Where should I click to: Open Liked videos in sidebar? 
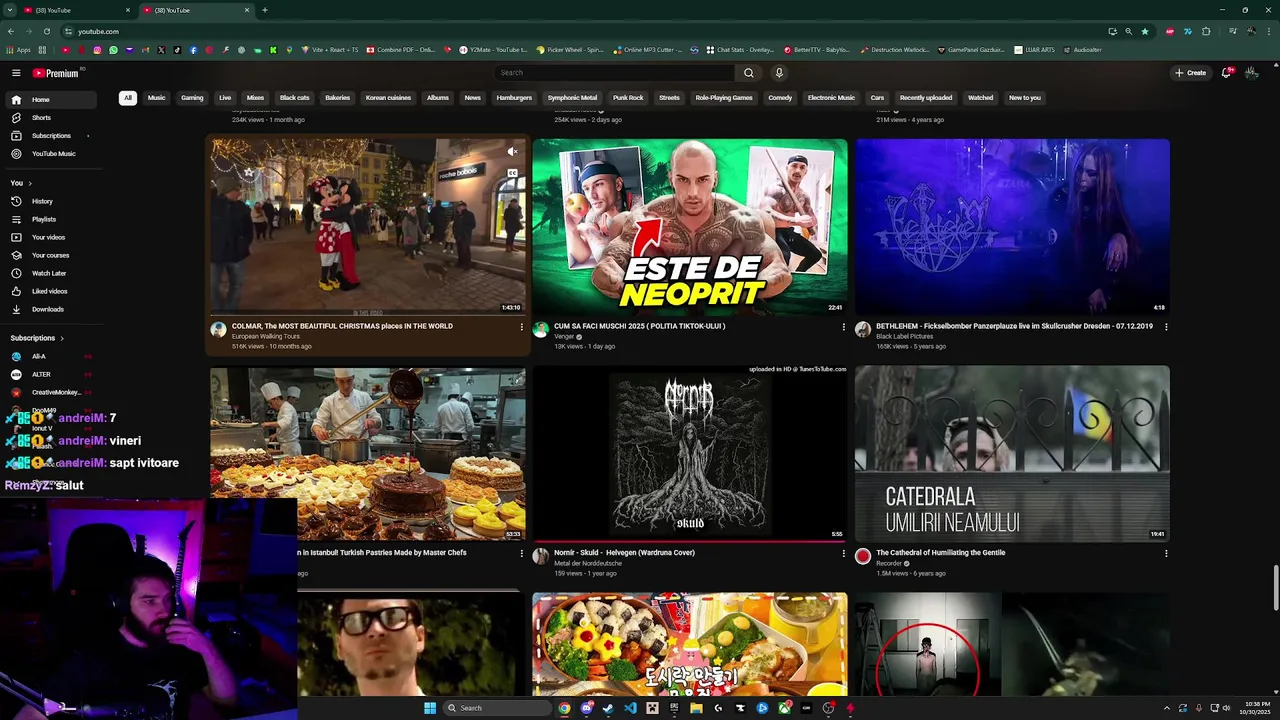50,291
